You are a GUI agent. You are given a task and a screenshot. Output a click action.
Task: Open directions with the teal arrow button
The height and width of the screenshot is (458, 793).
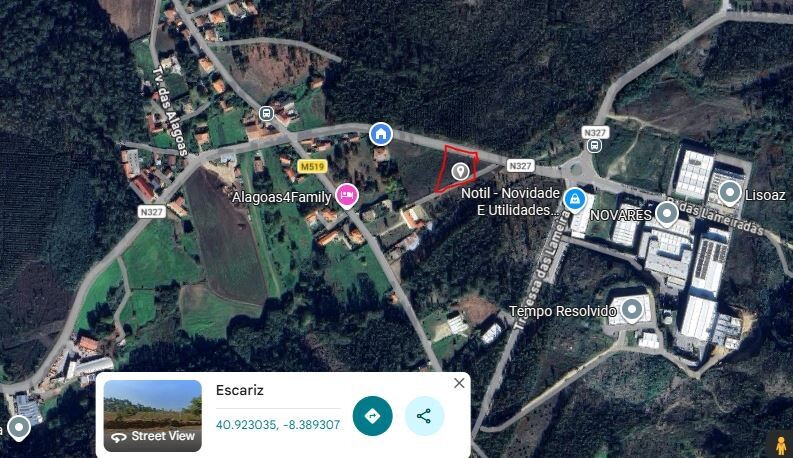pyautogui.click(x=373, y=416)
